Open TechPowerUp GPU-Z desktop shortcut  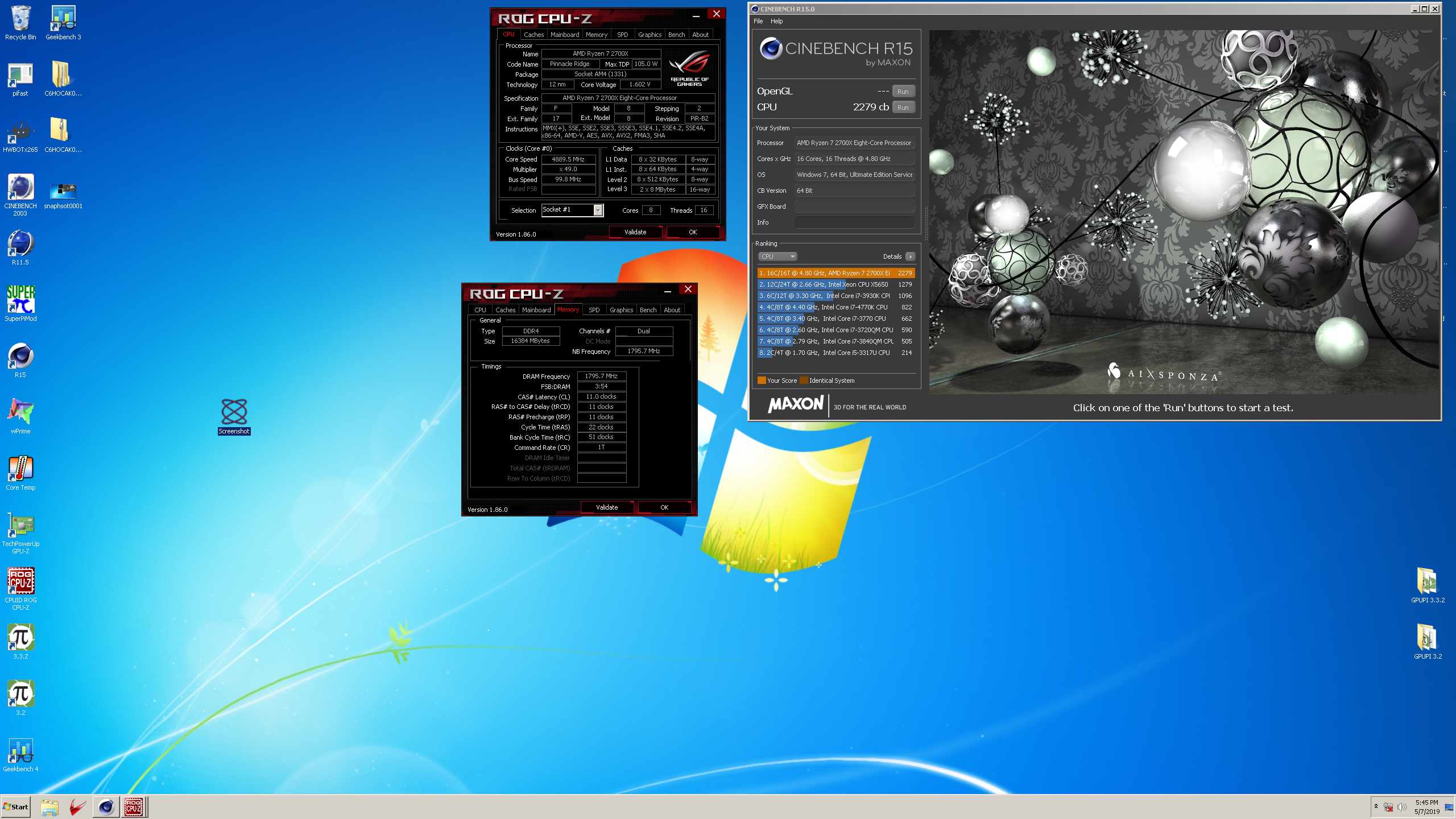[x=20, y=533]
